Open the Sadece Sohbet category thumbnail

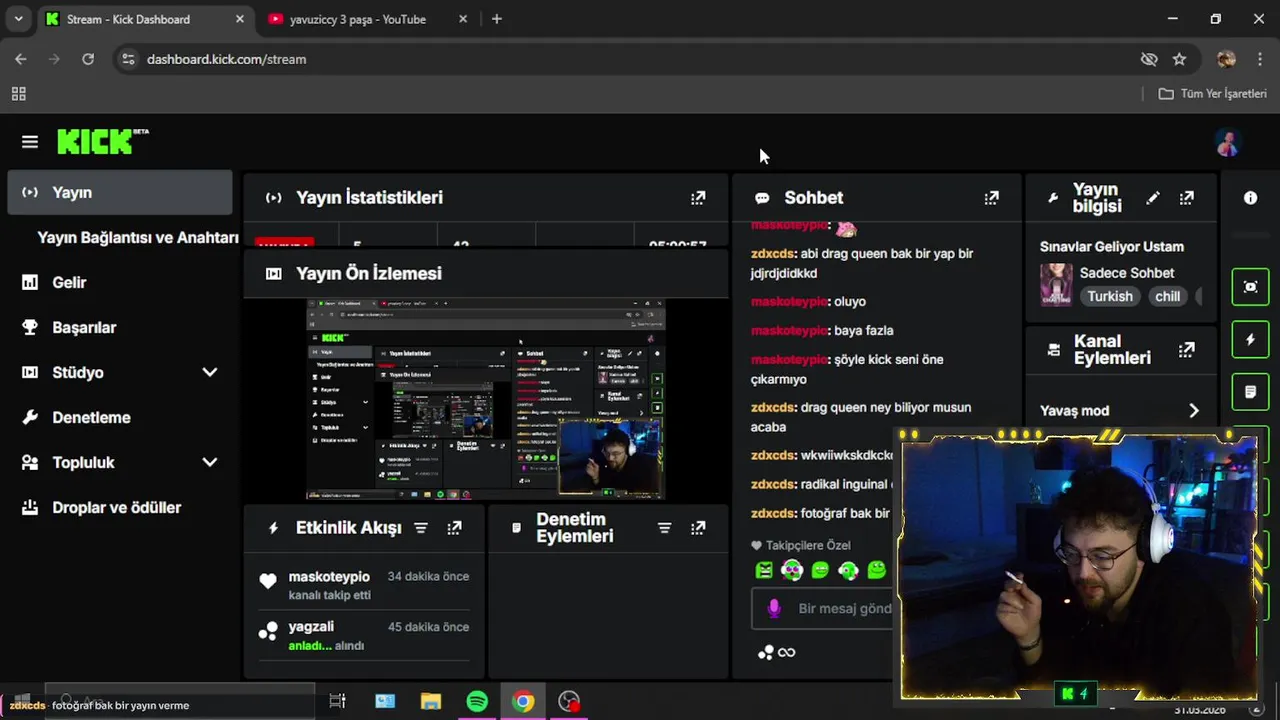(x=1056, y=285)
